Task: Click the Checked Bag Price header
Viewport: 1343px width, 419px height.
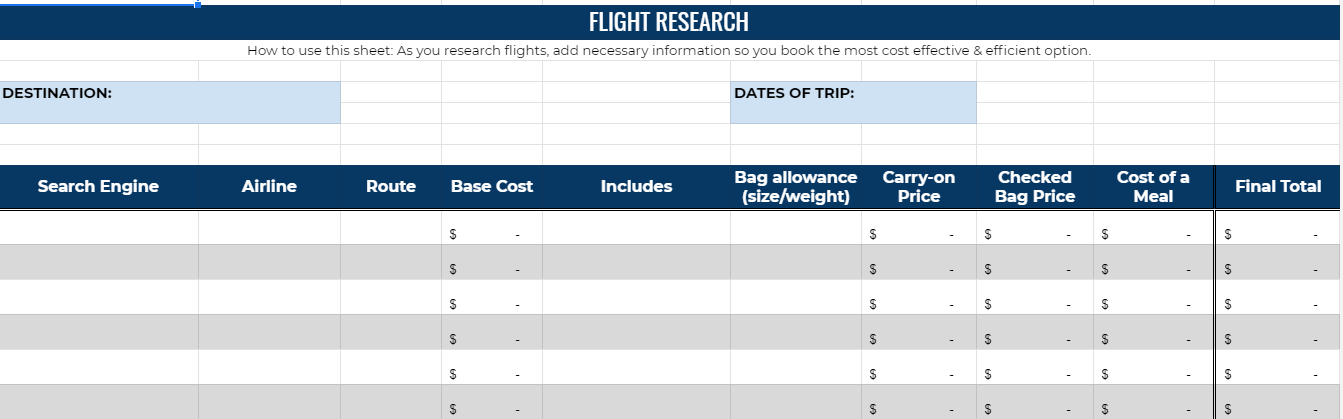Action: click(1034, 187)
